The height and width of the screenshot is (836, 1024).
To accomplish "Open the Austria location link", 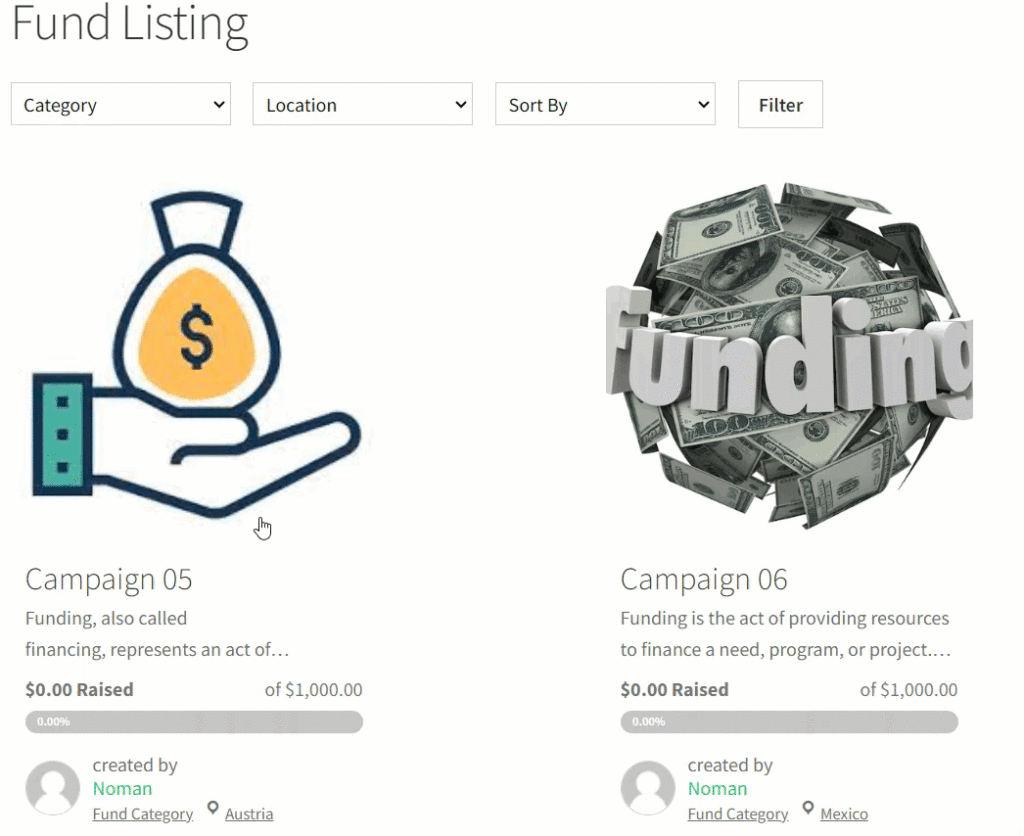I will [x=249, y=814].
